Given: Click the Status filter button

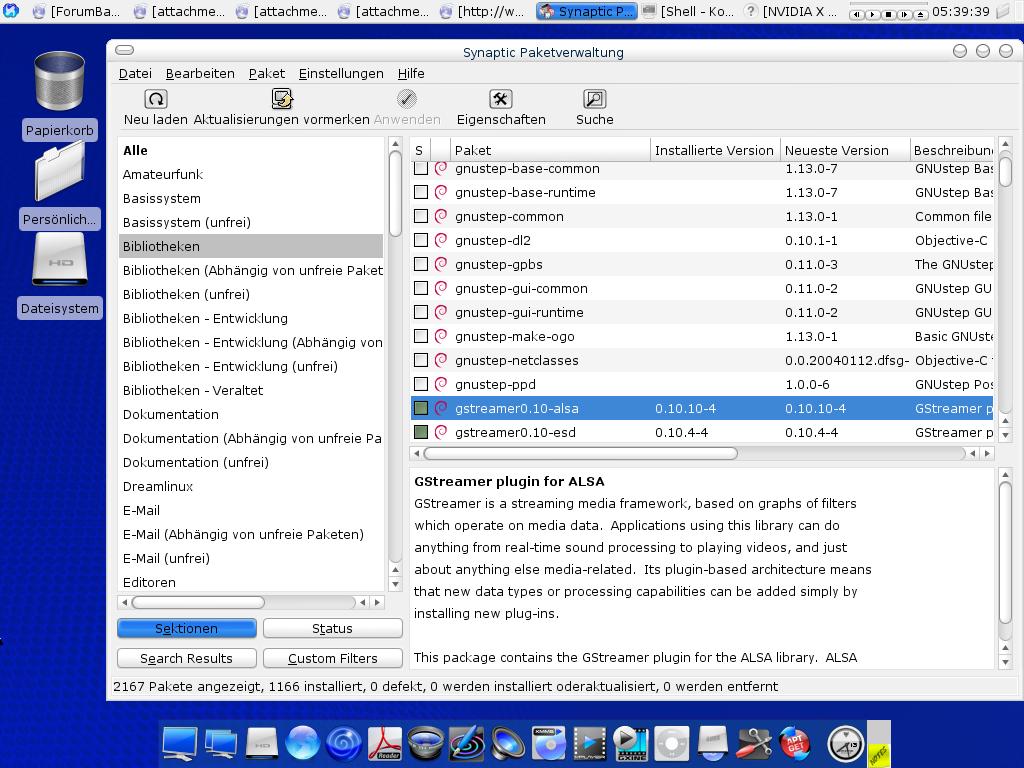Looking at the screenshot, I should coord(332,628).
